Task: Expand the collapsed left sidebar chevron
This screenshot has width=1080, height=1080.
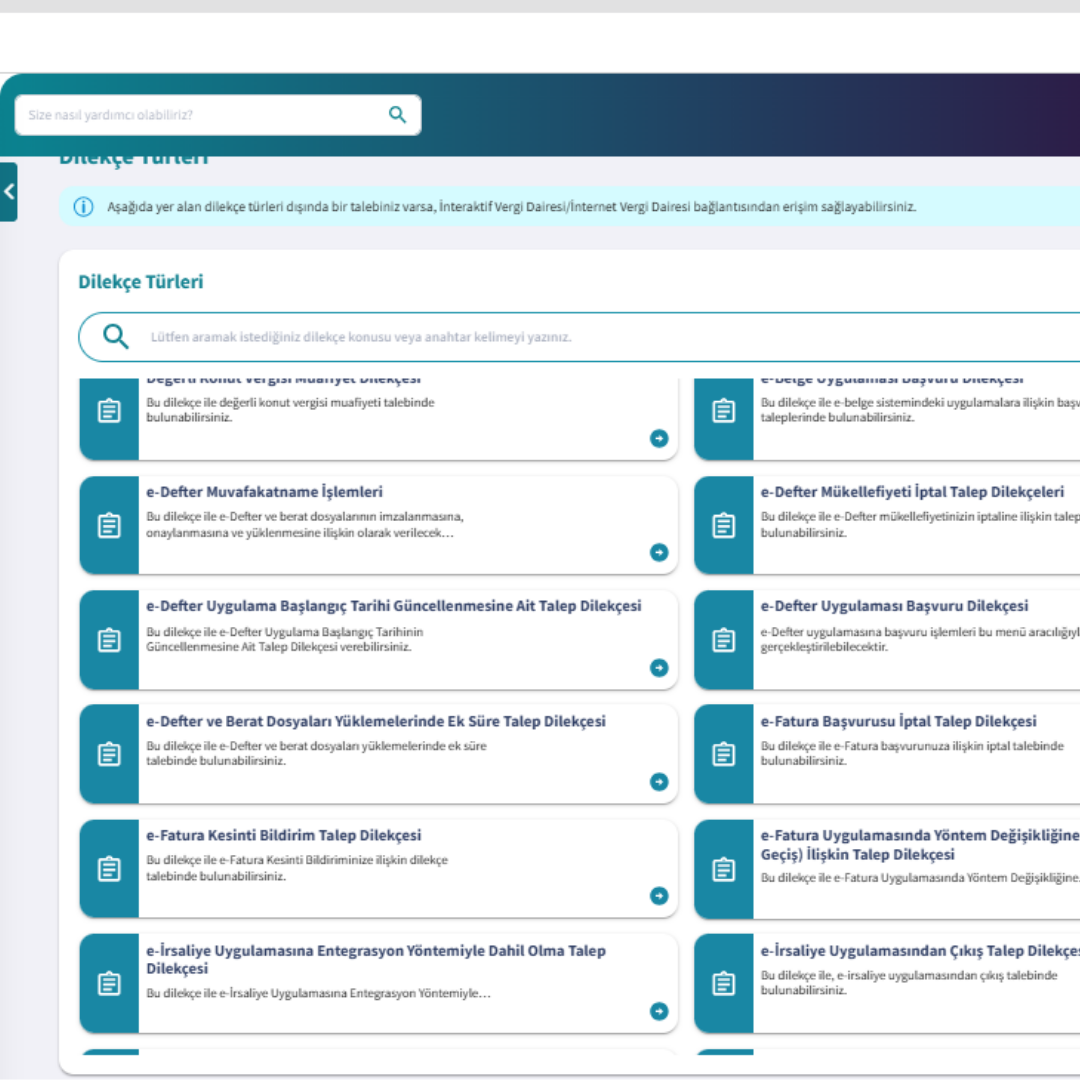Action: point(9,191)
